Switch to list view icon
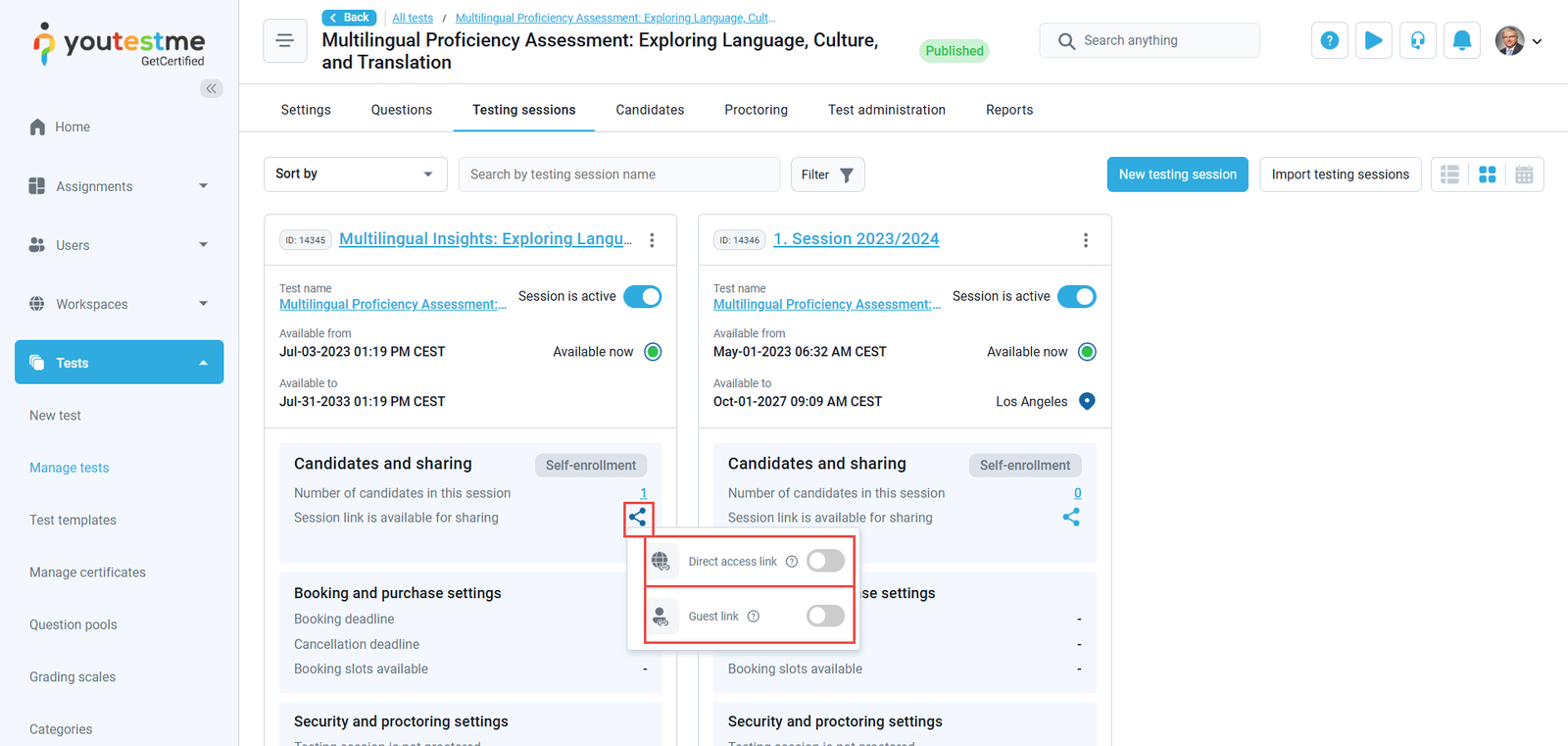This screenshot has width=1568, height=746. point(1449,174)
